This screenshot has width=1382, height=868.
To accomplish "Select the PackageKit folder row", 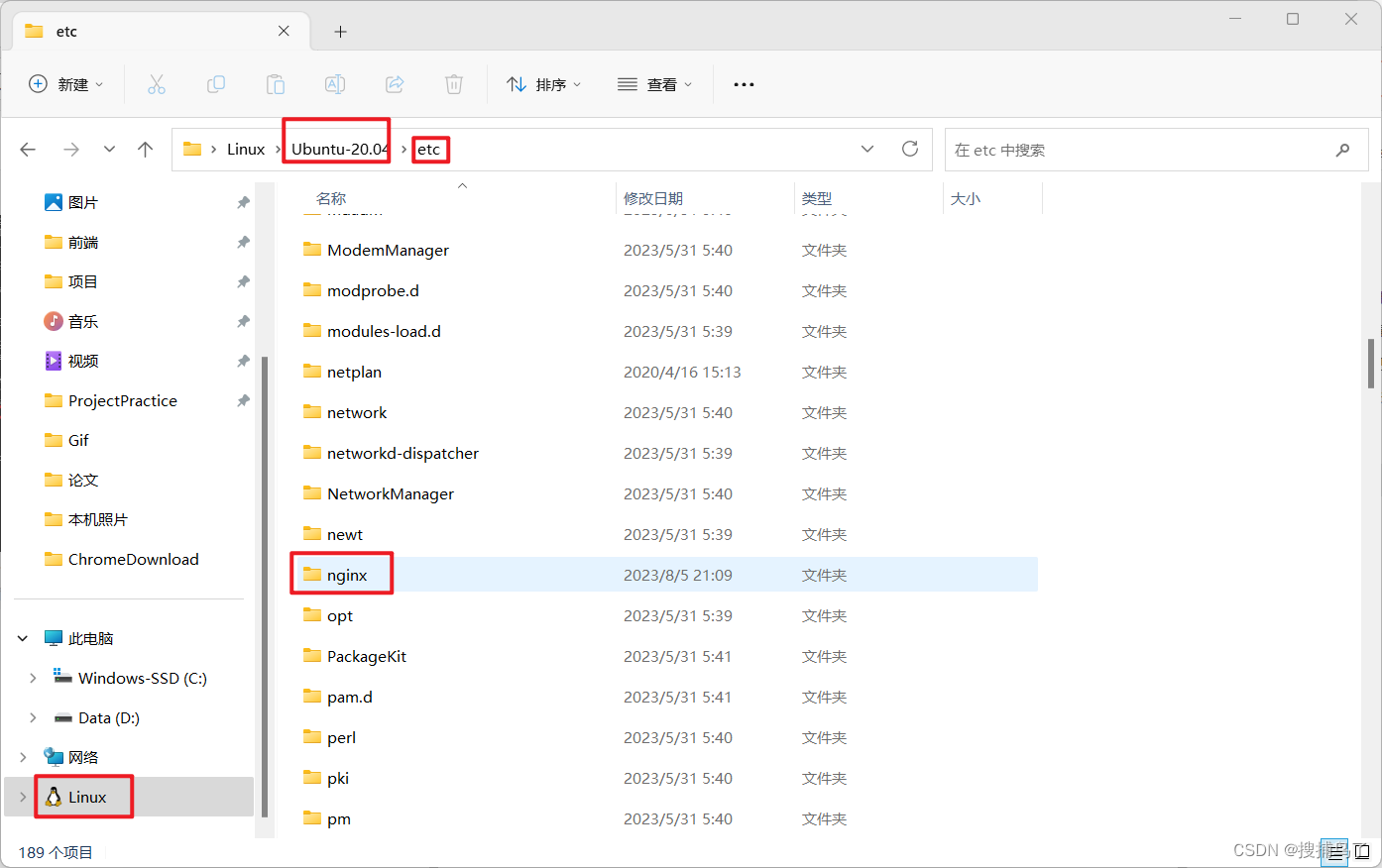I will pyautogui.click(x=669, y=656).
